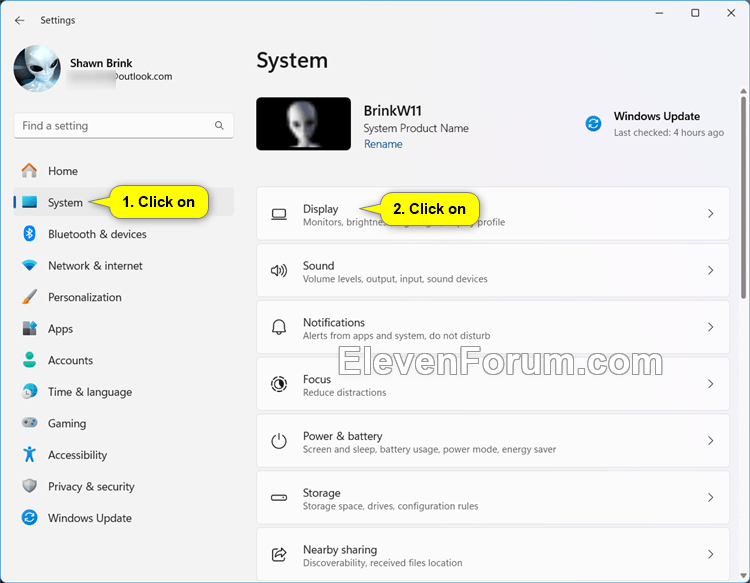
Task: Click the Network wifi icon
Action: pyautogui.click(x=29, y=265)
